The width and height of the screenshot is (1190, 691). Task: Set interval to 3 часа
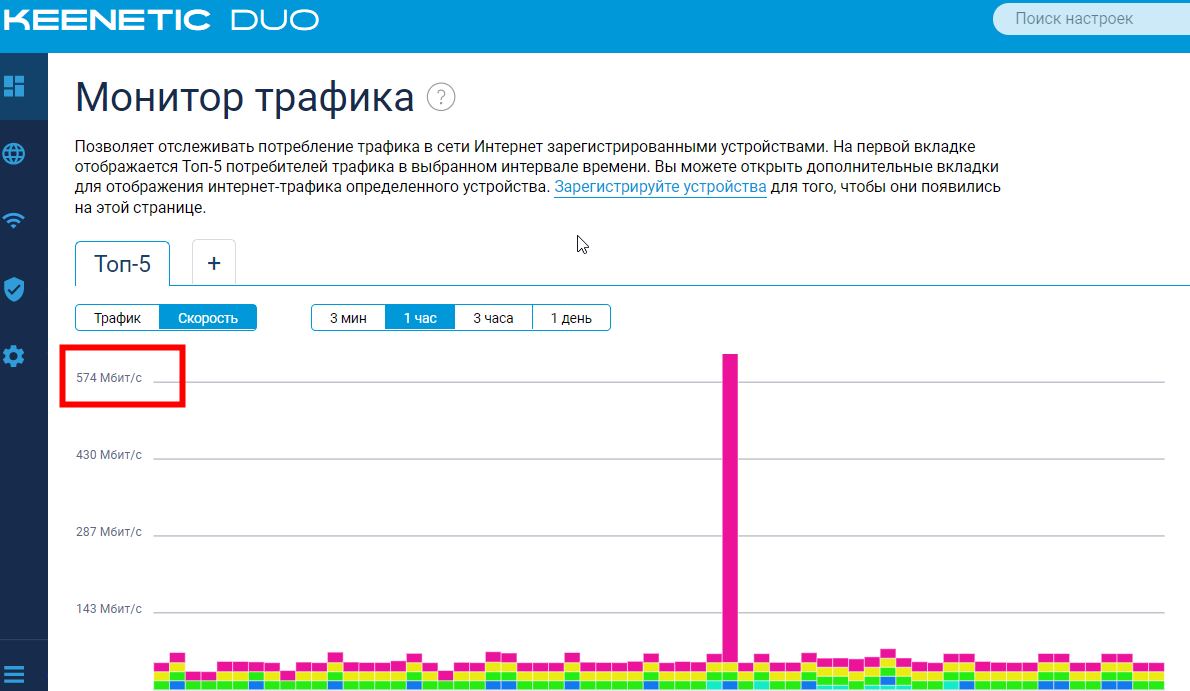493,318
